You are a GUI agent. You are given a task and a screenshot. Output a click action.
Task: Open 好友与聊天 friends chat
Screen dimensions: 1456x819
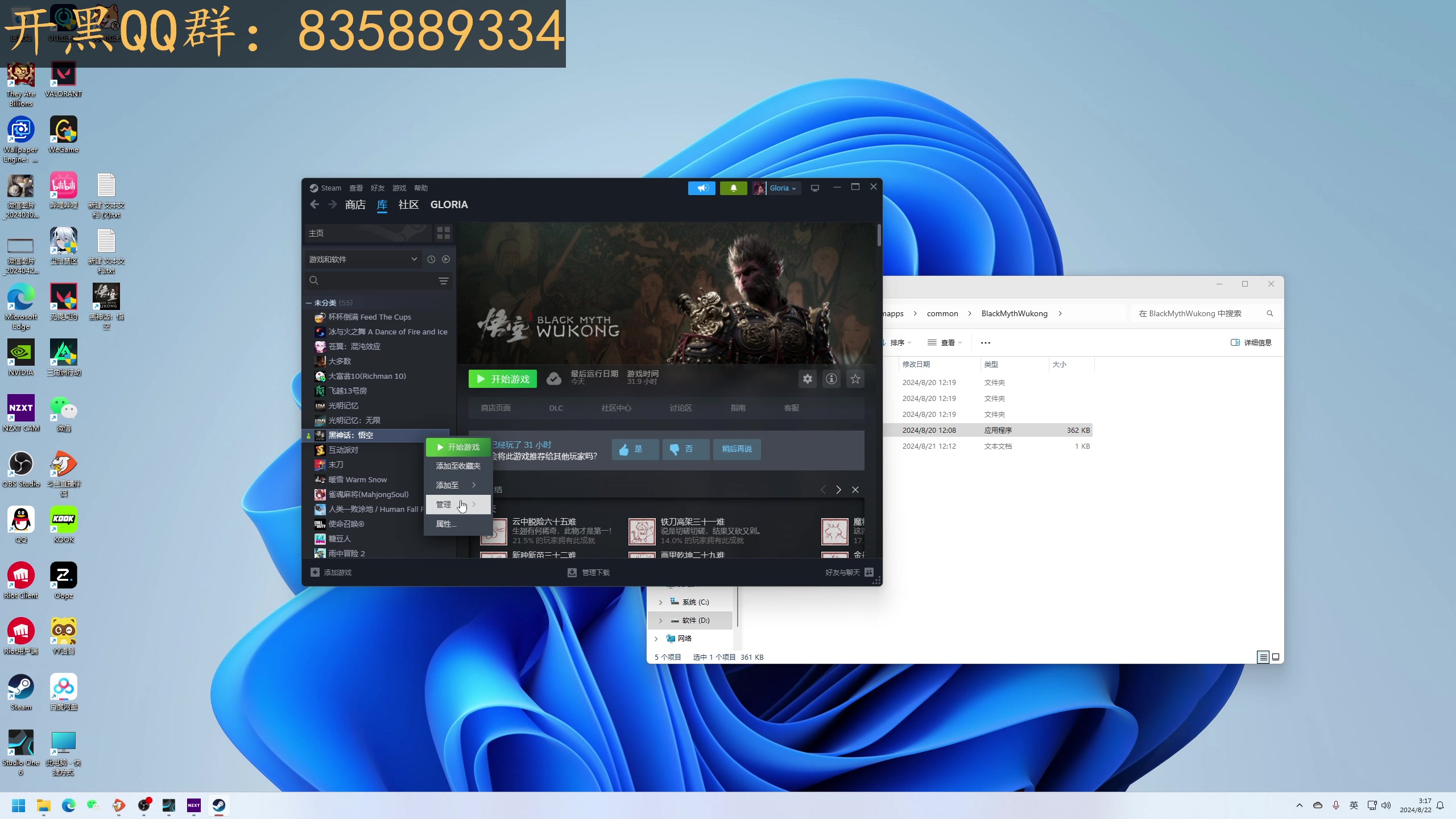(849, 573)
